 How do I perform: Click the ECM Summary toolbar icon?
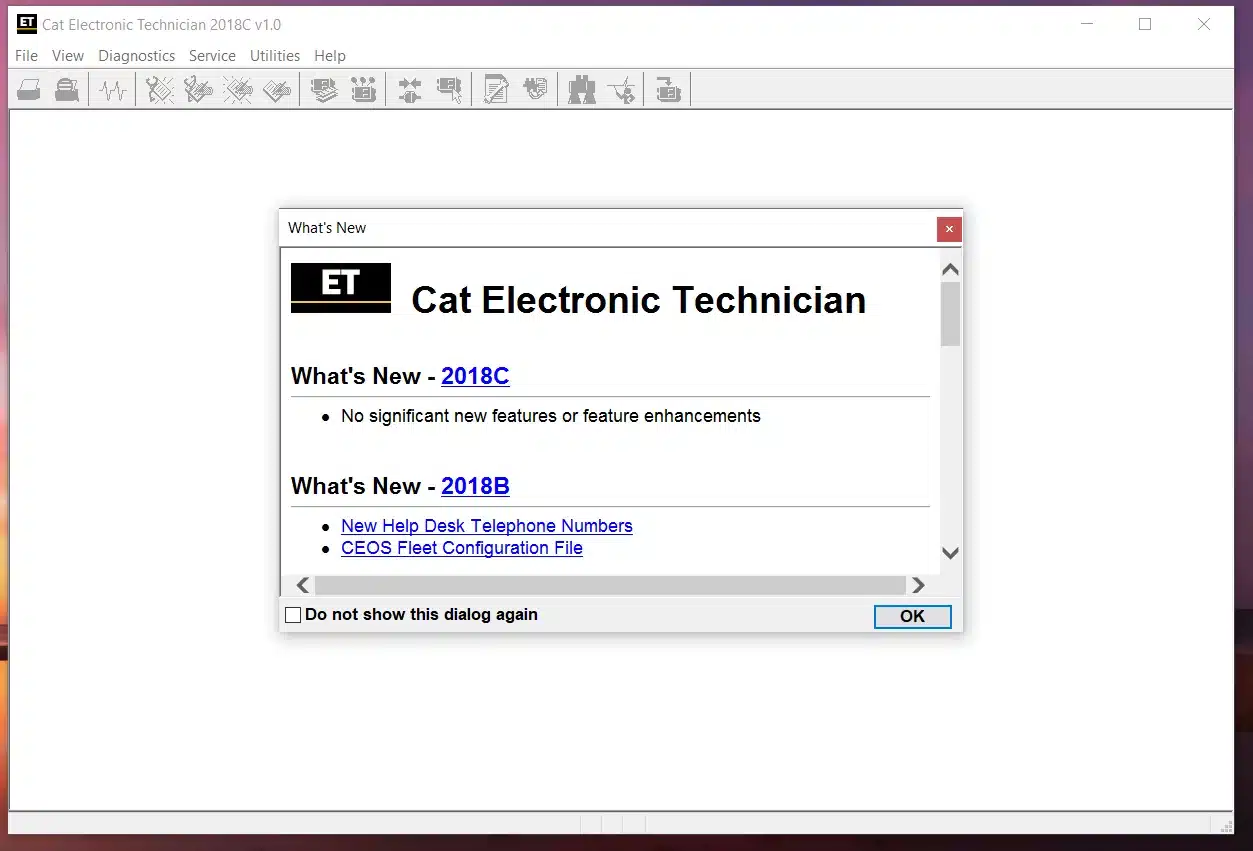[322, 89]
